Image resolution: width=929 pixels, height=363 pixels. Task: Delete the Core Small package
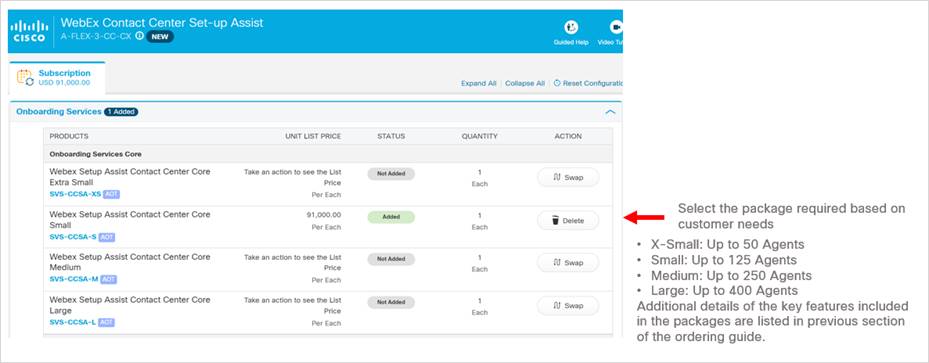[568, 220]
